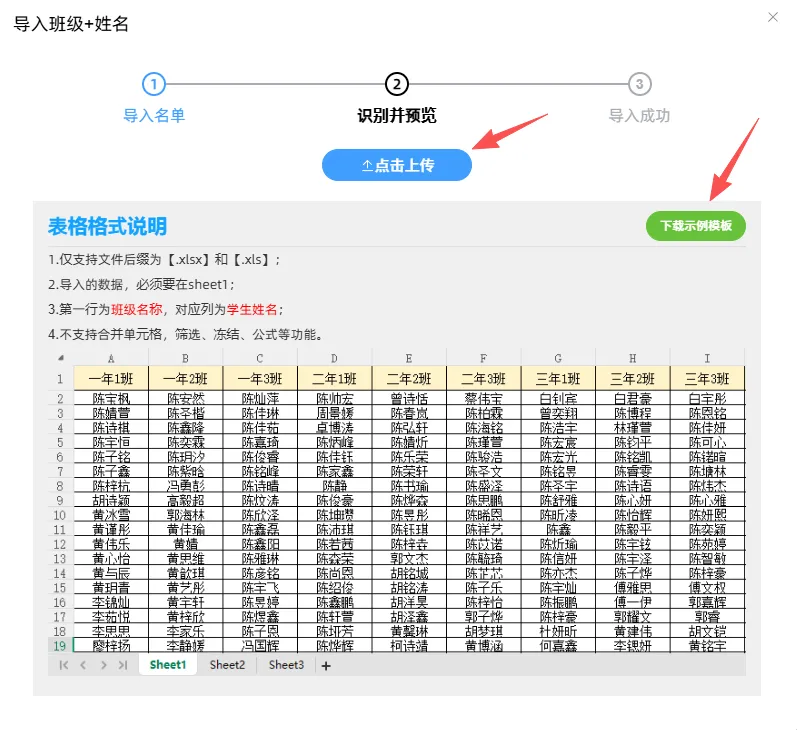Click the cell with name 黄冰雪
The image size is (797, 730).
click(111, 514)
